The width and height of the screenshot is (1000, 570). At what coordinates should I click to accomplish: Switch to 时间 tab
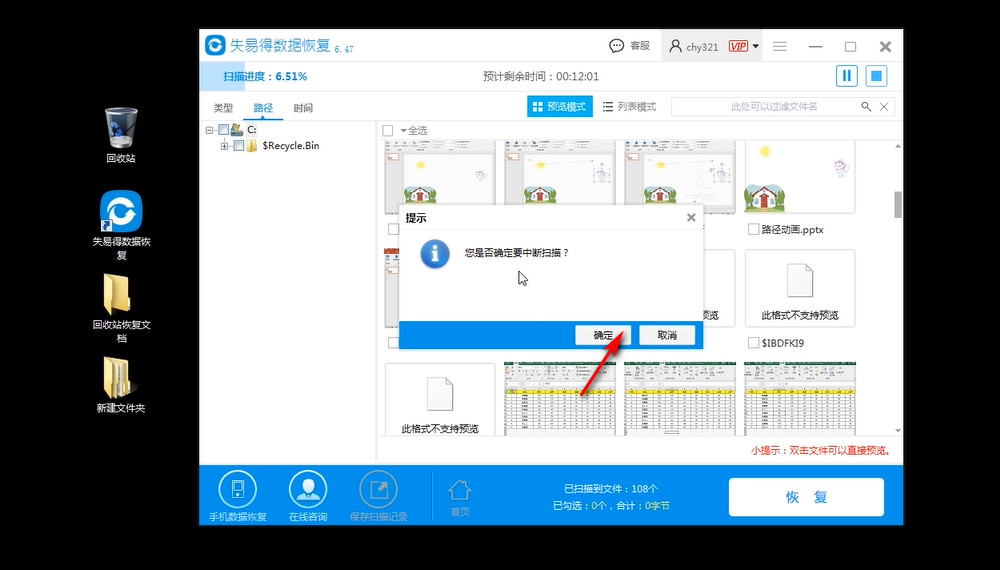[x=303, y=108]
